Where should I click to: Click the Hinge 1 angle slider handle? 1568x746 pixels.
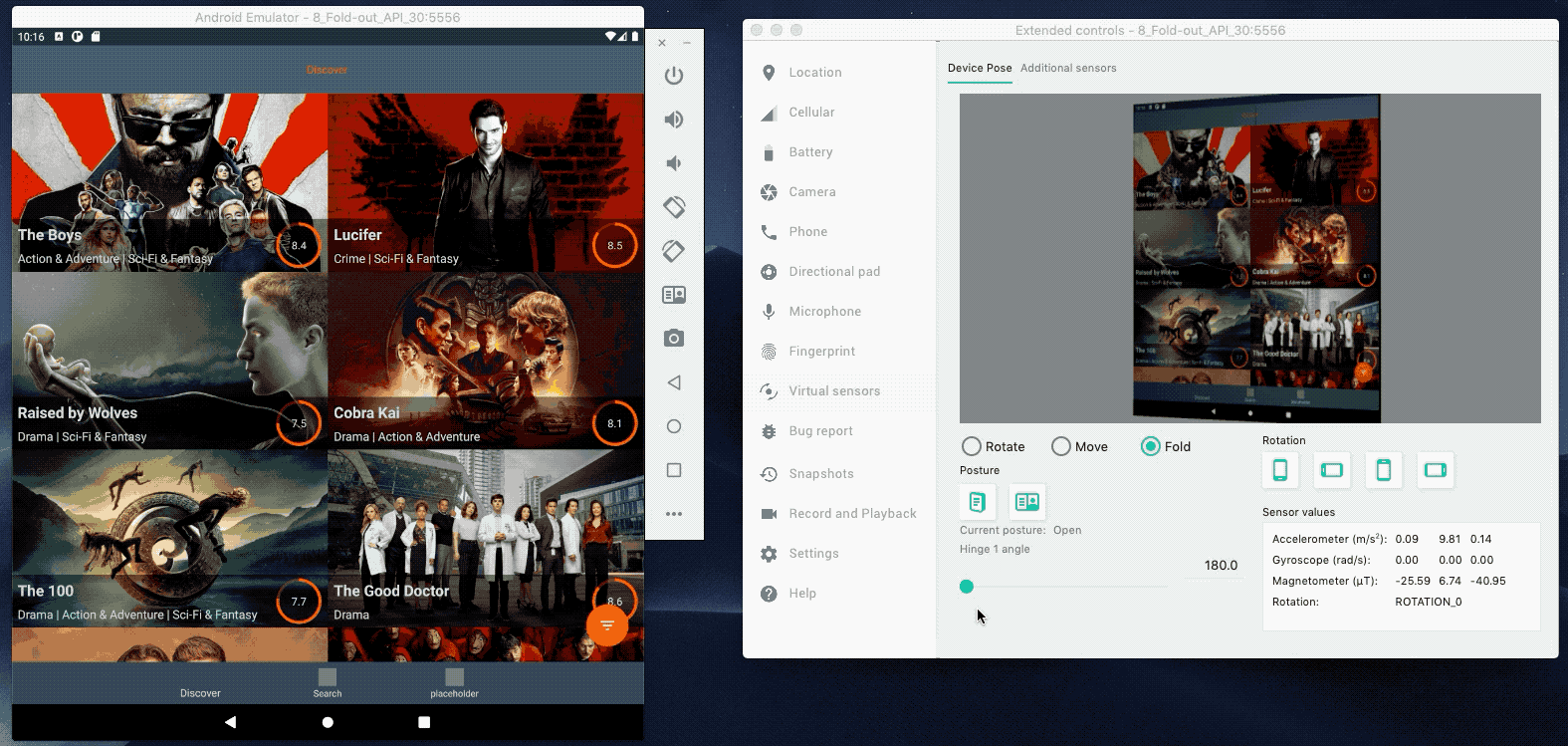point(967,587)
